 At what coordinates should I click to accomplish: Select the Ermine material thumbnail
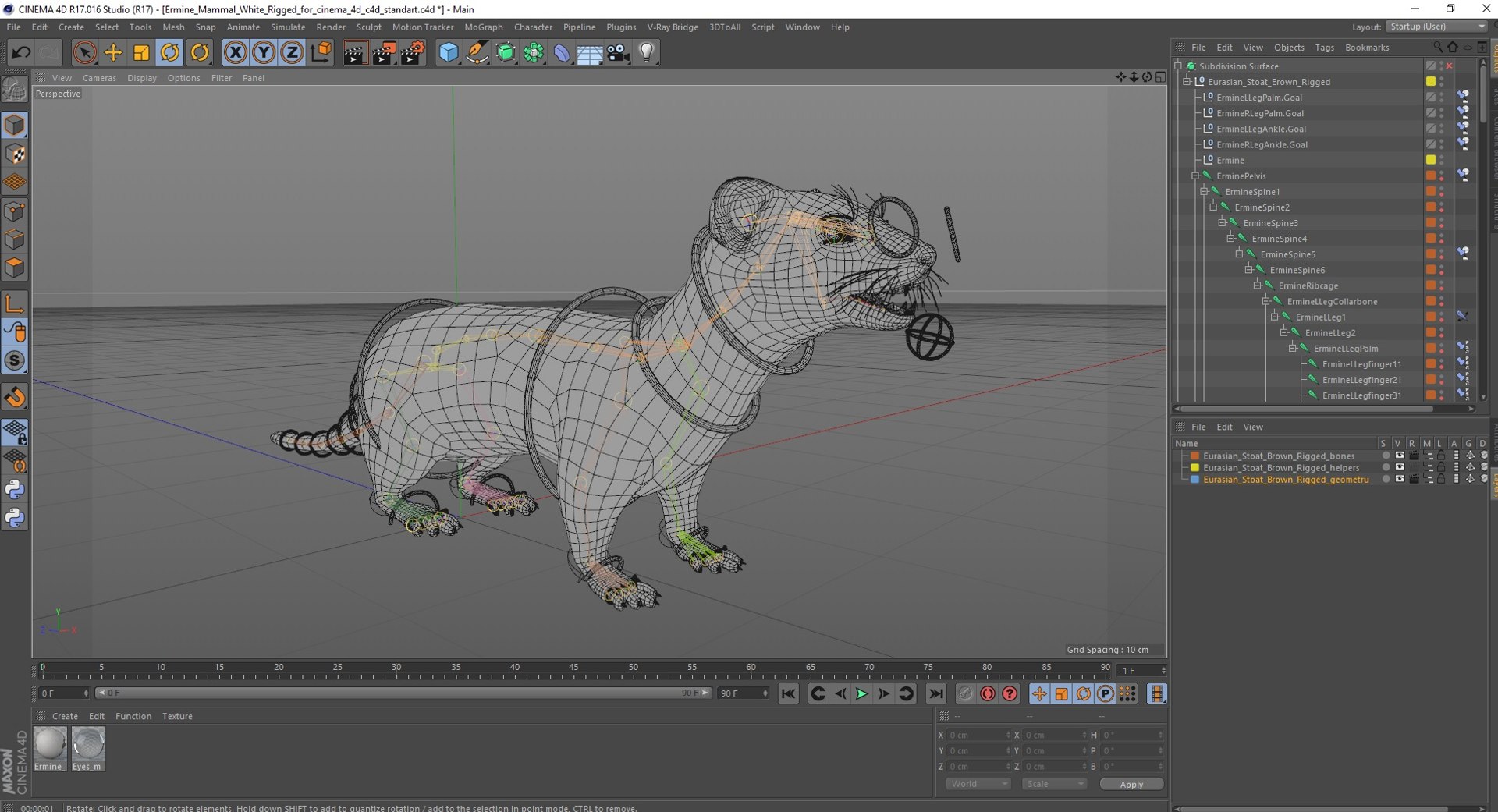pos(50,743)
